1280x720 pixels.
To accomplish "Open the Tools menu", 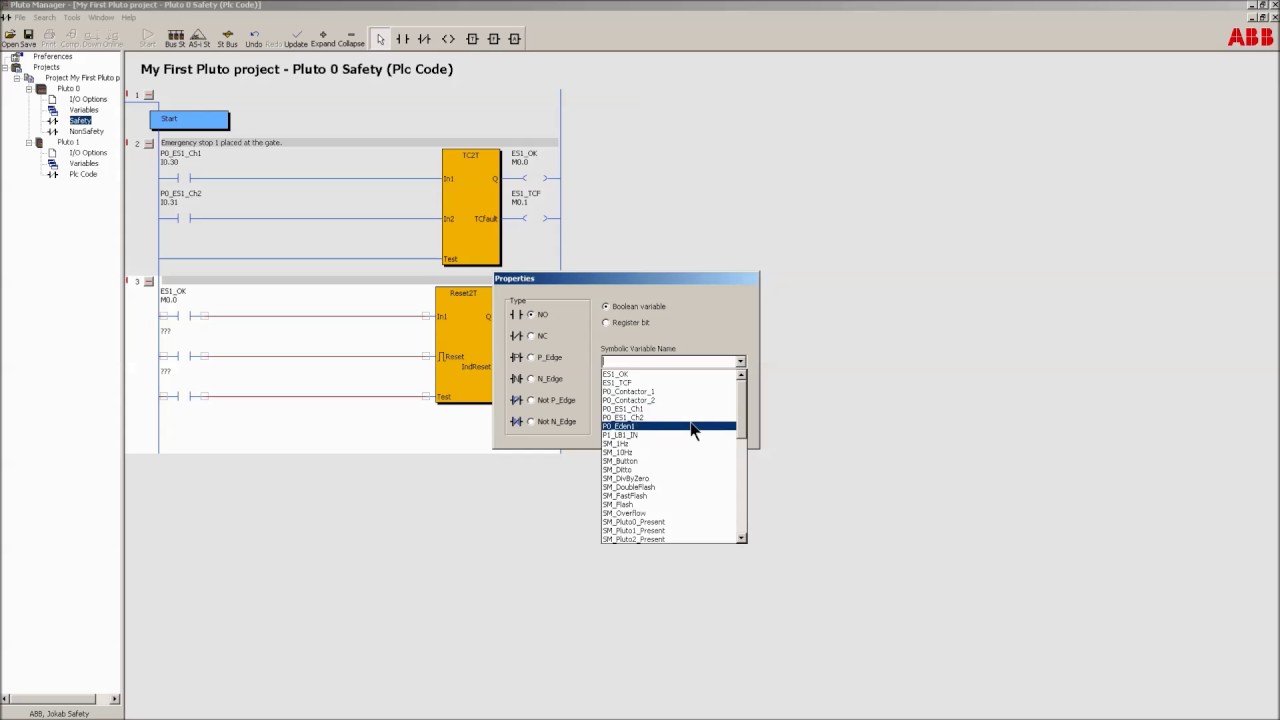I will click(x=72, y=17).
